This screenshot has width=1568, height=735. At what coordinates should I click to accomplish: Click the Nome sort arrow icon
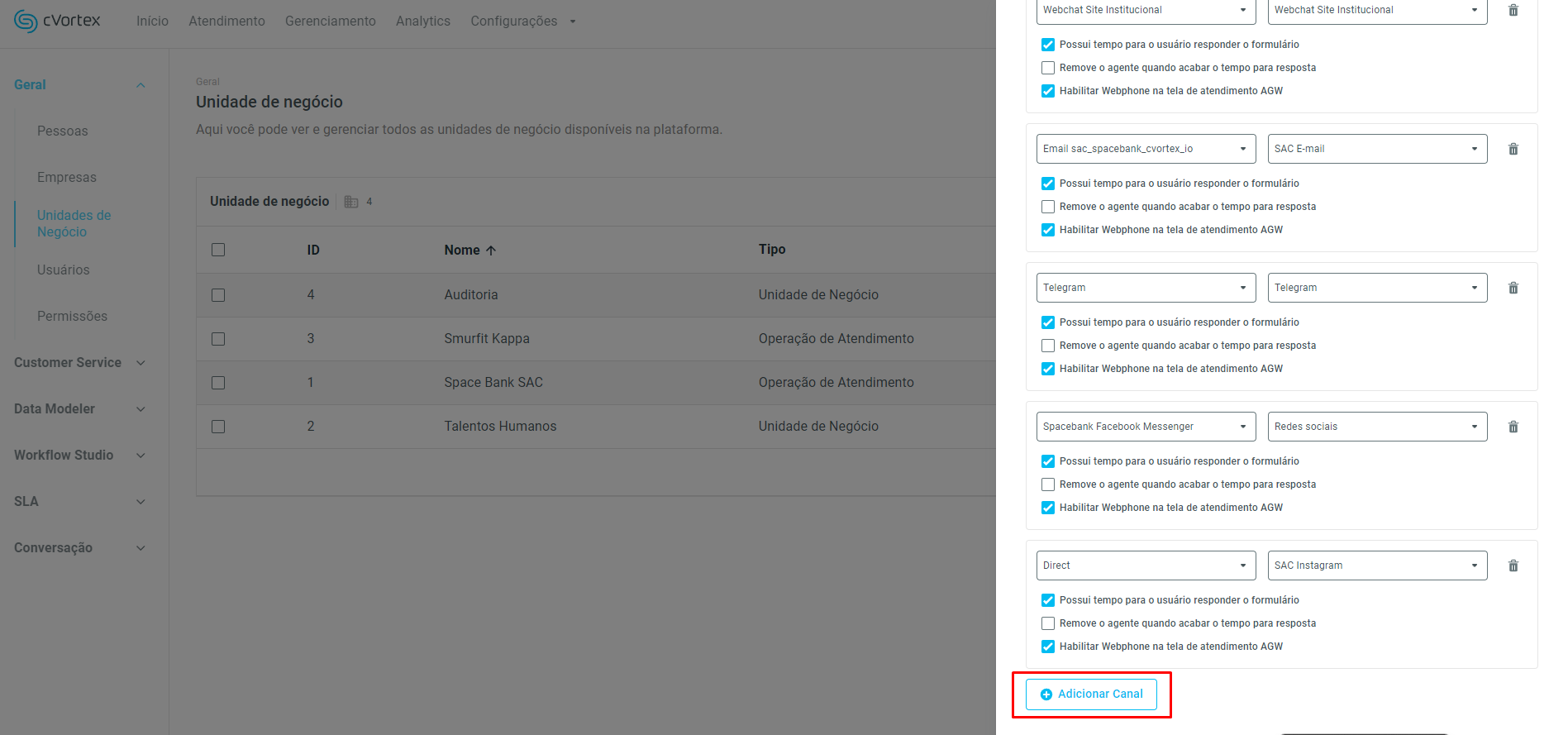(x=491, y=251)
